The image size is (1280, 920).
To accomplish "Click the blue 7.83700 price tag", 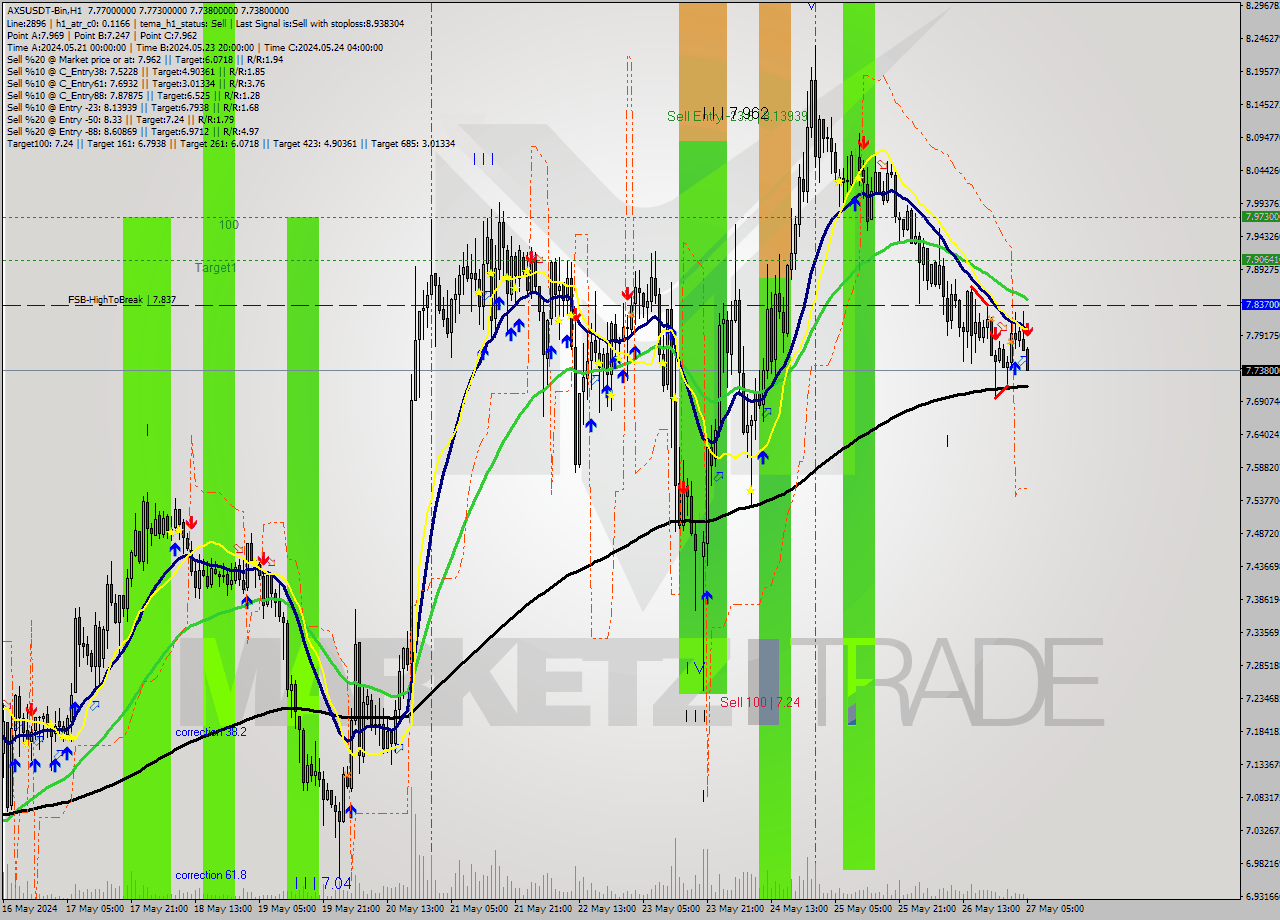I will coord(1260,304).
